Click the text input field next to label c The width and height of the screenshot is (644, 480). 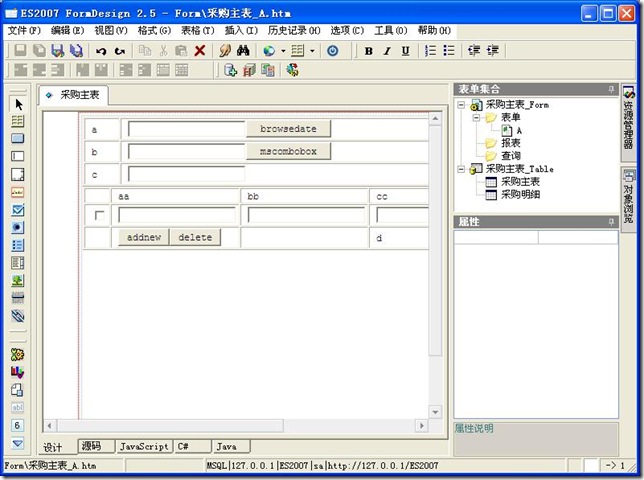coord(186,174)
